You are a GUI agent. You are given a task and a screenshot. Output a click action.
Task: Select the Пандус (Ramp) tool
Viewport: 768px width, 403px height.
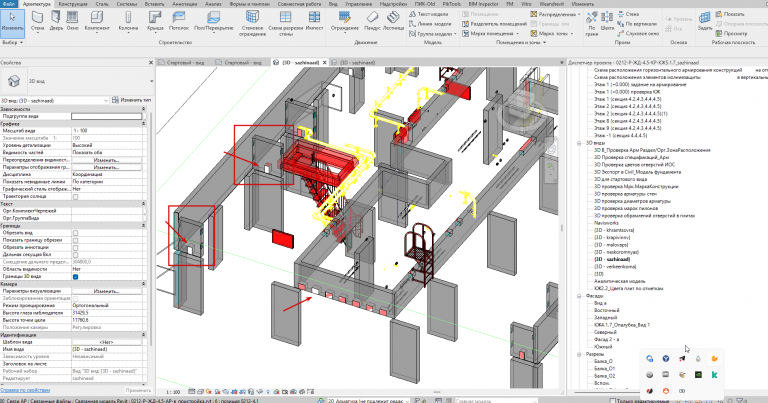372,21
